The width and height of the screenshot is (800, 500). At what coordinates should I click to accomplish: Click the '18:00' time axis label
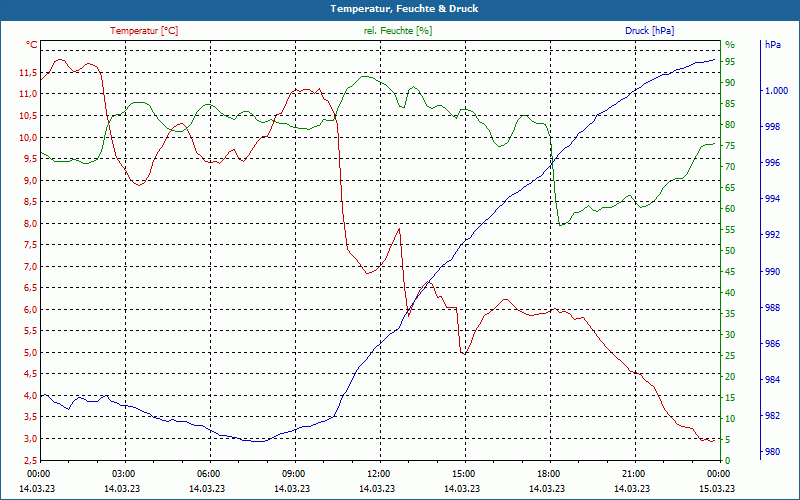click(547, 473)
